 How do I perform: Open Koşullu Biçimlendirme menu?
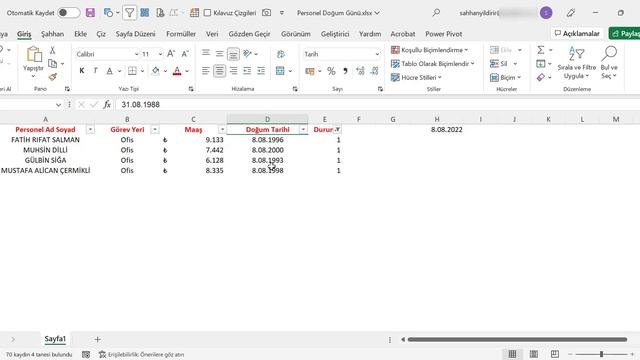[x=429, y=50]
